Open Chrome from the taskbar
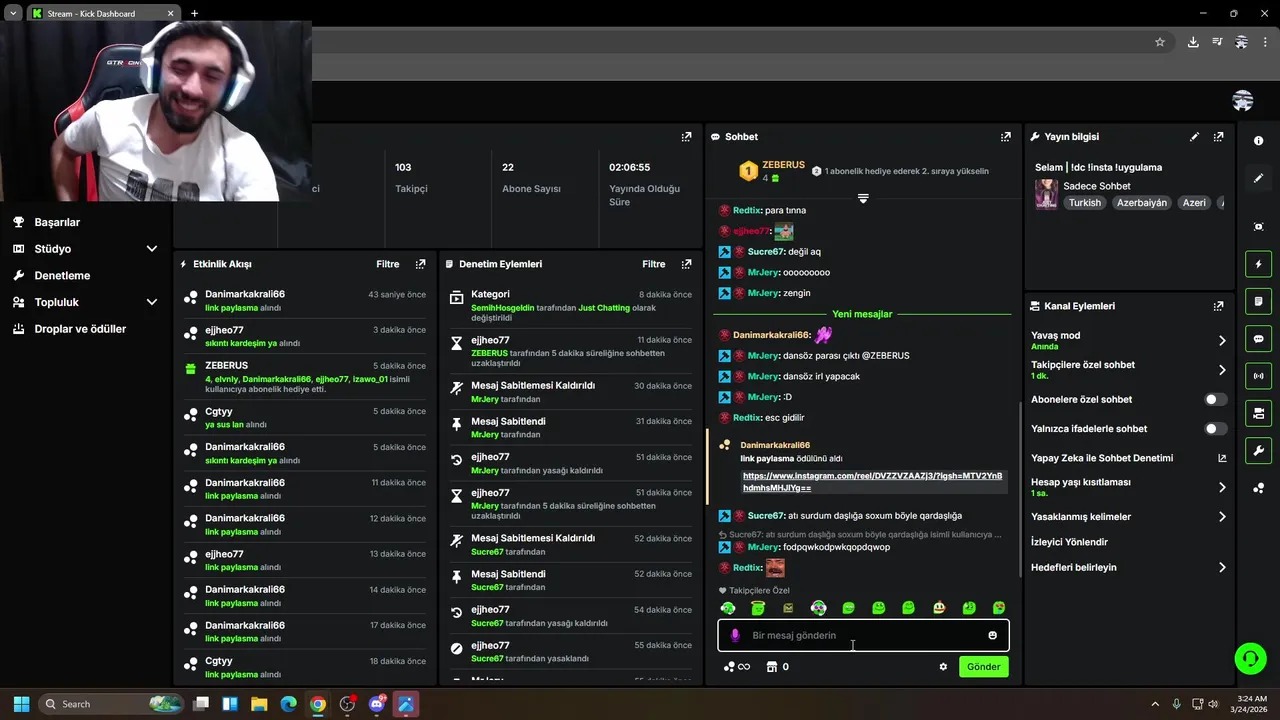This screenshot has width=1280, height=720. click(x=317, y=704)
